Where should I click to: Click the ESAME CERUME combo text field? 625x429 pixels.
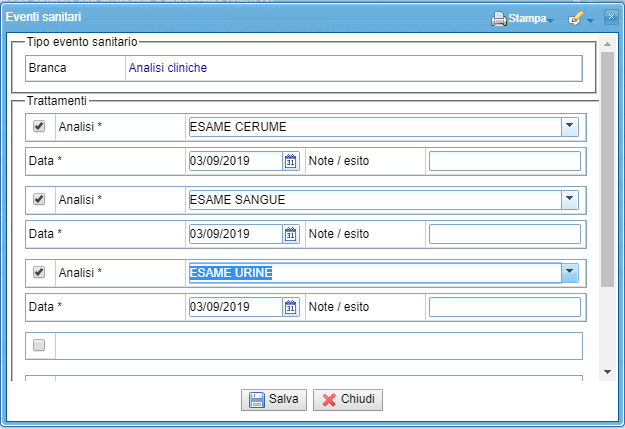(x=375, y=127)
